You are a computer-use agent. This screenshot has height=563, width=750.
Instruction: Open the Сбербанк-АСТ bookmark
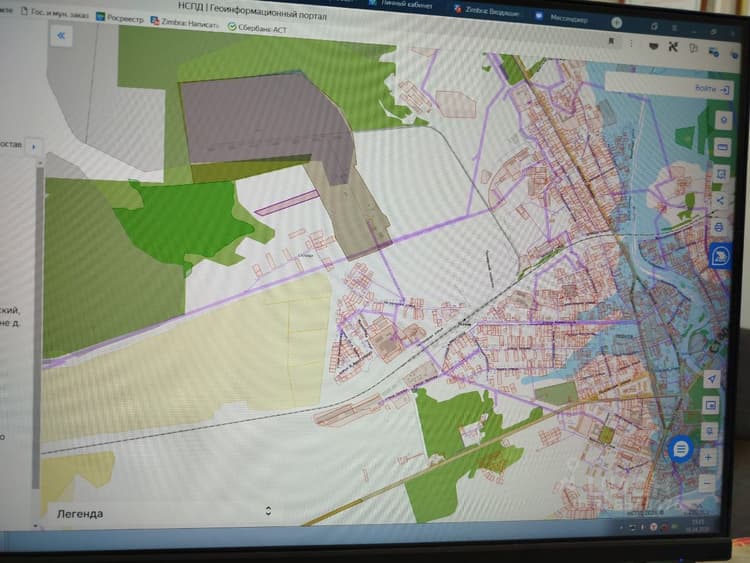pos(257,28)
